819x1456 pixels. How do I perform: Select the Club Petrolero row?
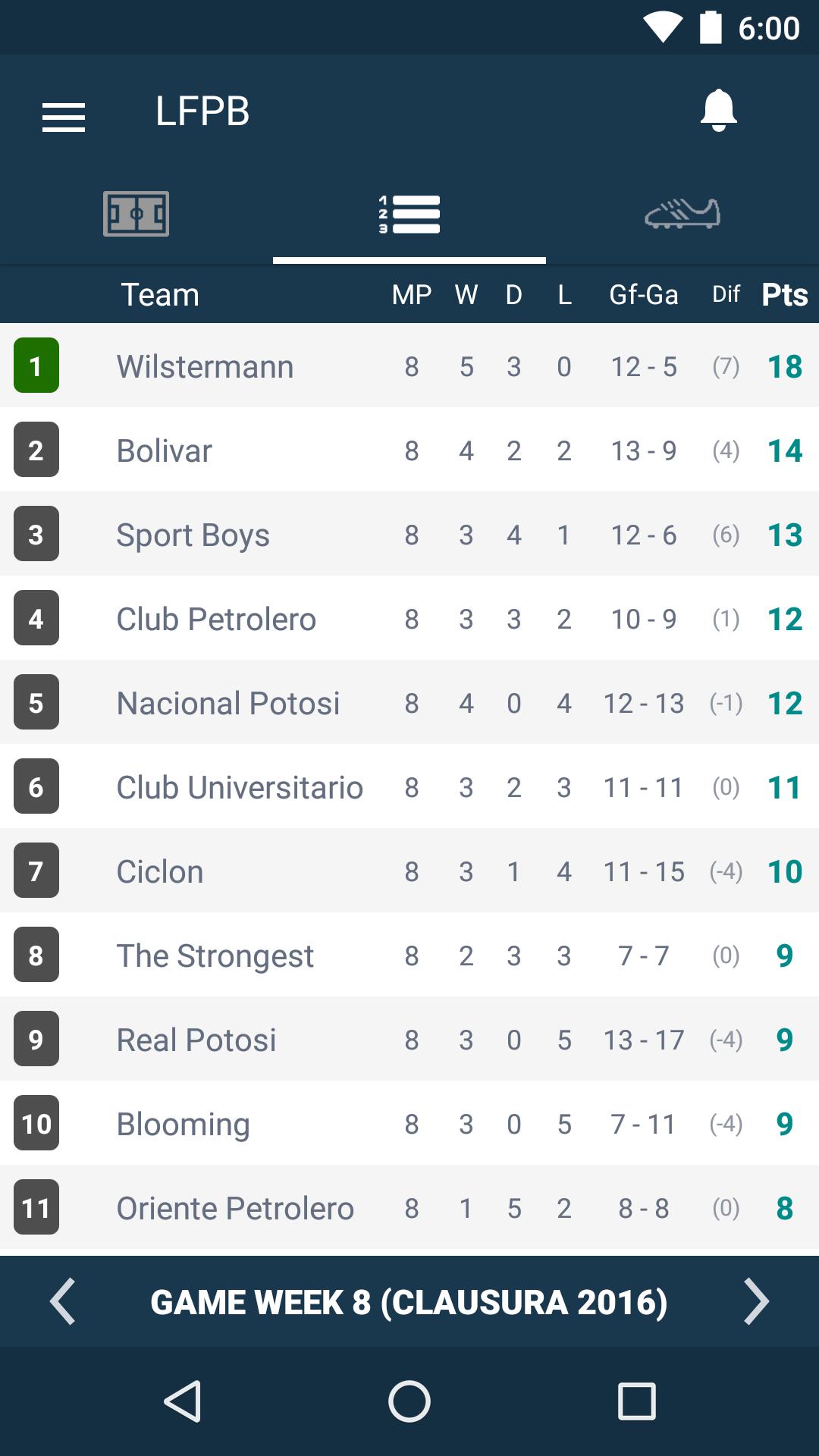coord(409,618)
